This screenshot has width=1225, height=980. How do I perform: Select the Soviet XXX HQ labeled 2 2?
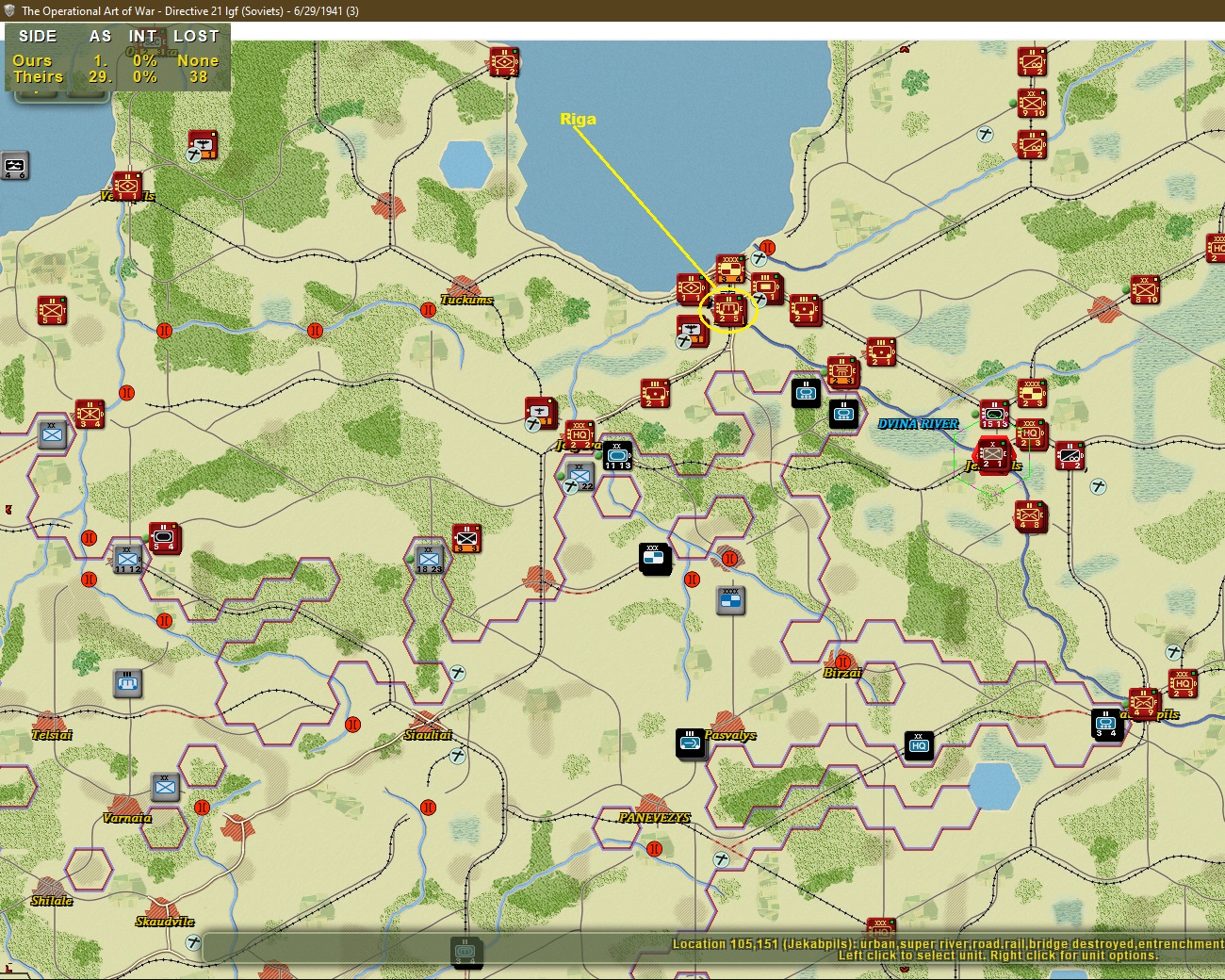click(580, 434)
